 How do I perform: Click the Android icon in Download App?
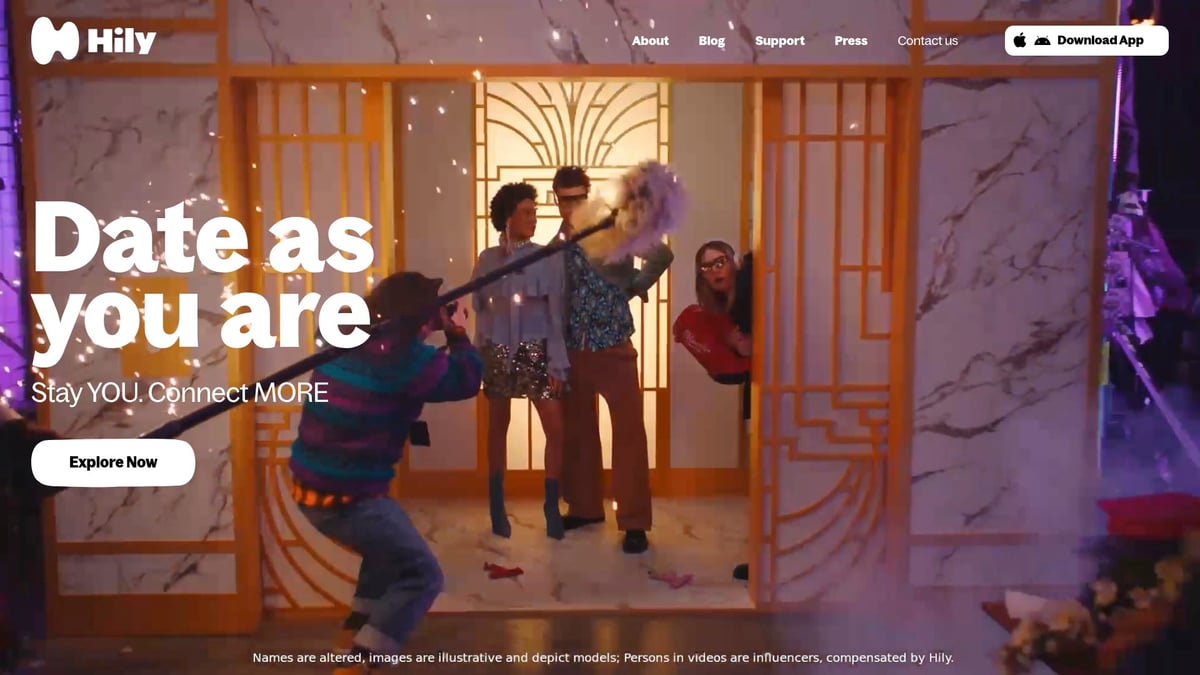pyautogui.click(x=1042, y=41)
